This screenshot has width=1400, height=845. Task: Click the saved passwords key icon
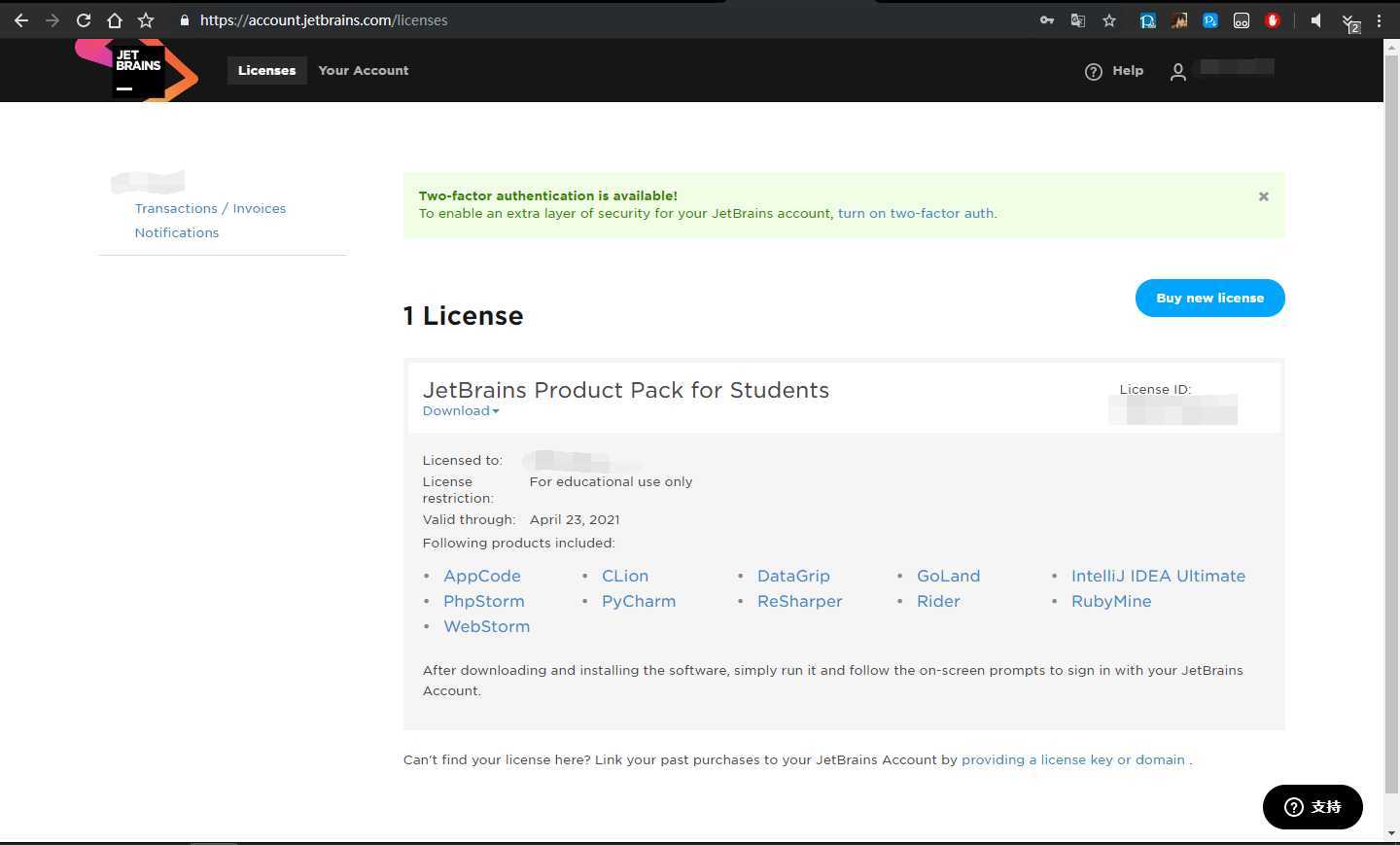coord(1047,20)
